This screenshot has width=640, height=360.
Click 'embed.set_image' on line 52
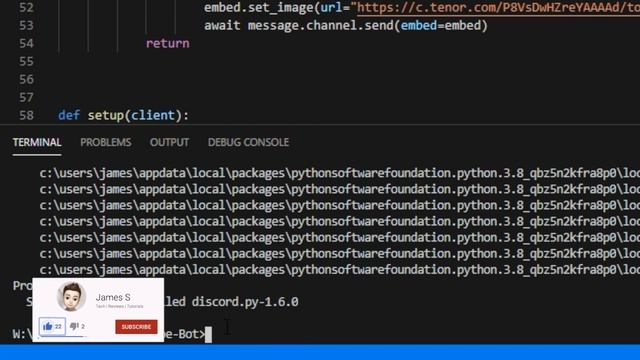258,7
